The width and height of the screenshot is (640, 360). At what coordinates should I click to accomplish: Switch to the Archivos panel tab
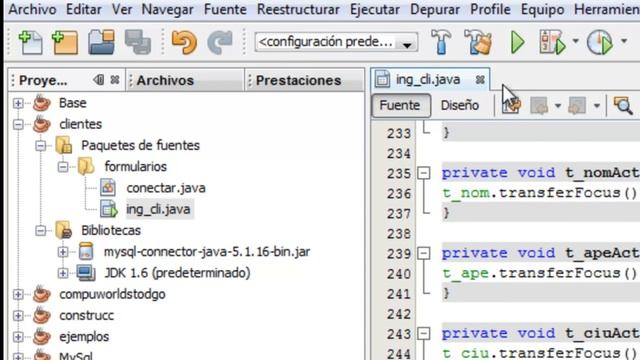coord(165,80)
